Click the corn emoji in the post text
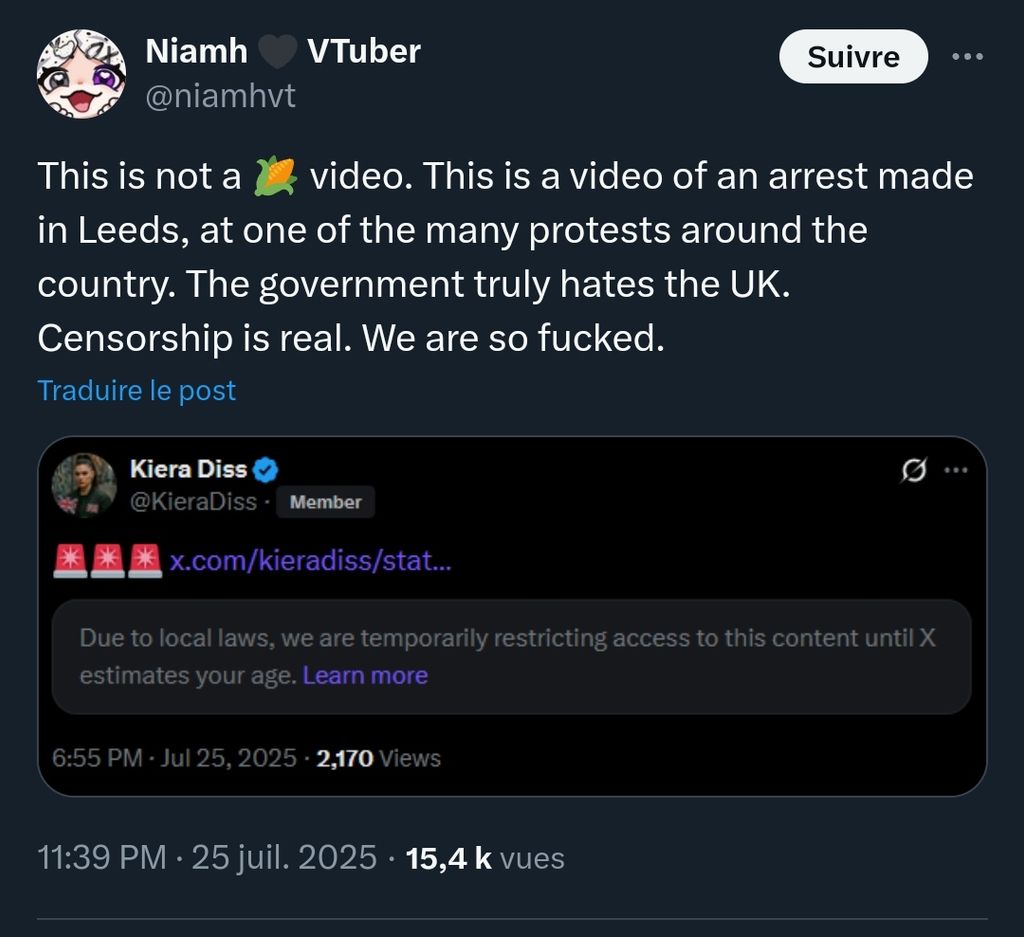 [276, 177]
